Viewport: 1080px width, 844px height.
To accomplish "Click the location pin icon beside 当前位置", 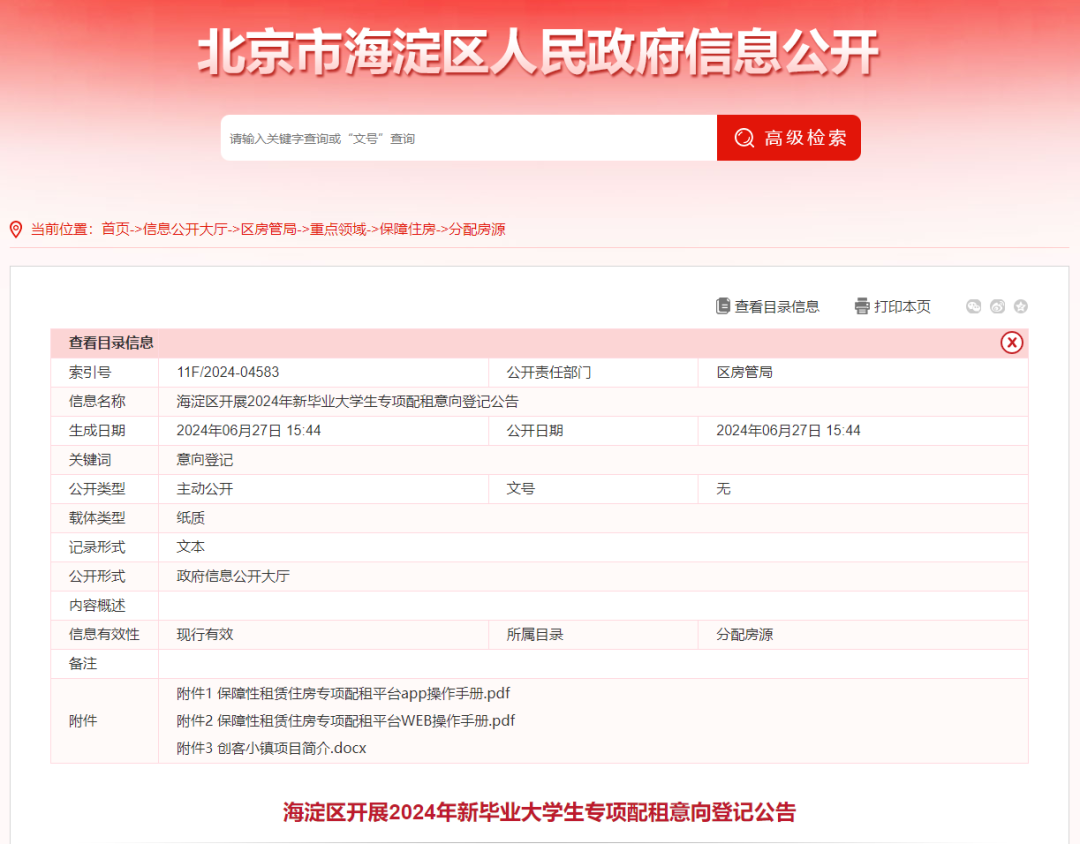I will click(x=14, y=228).
